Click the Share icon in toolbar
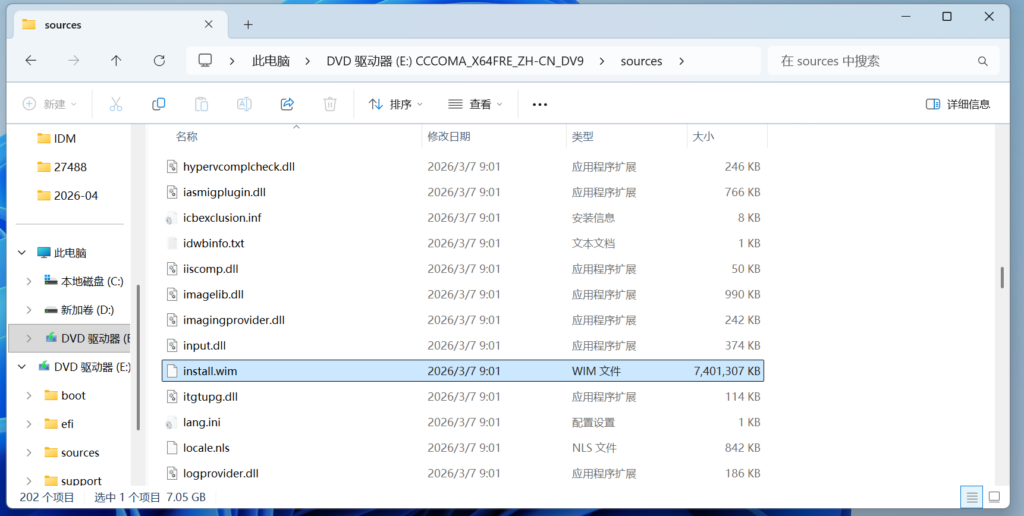The height and width of the screenshot is (516, 1024). click(287, 104)
